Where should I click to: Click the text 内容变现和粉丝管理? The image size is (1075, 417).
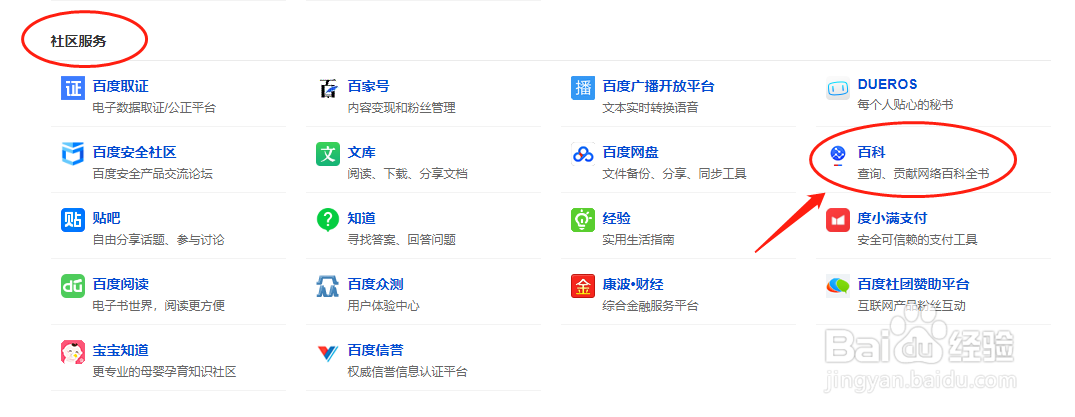401,108
